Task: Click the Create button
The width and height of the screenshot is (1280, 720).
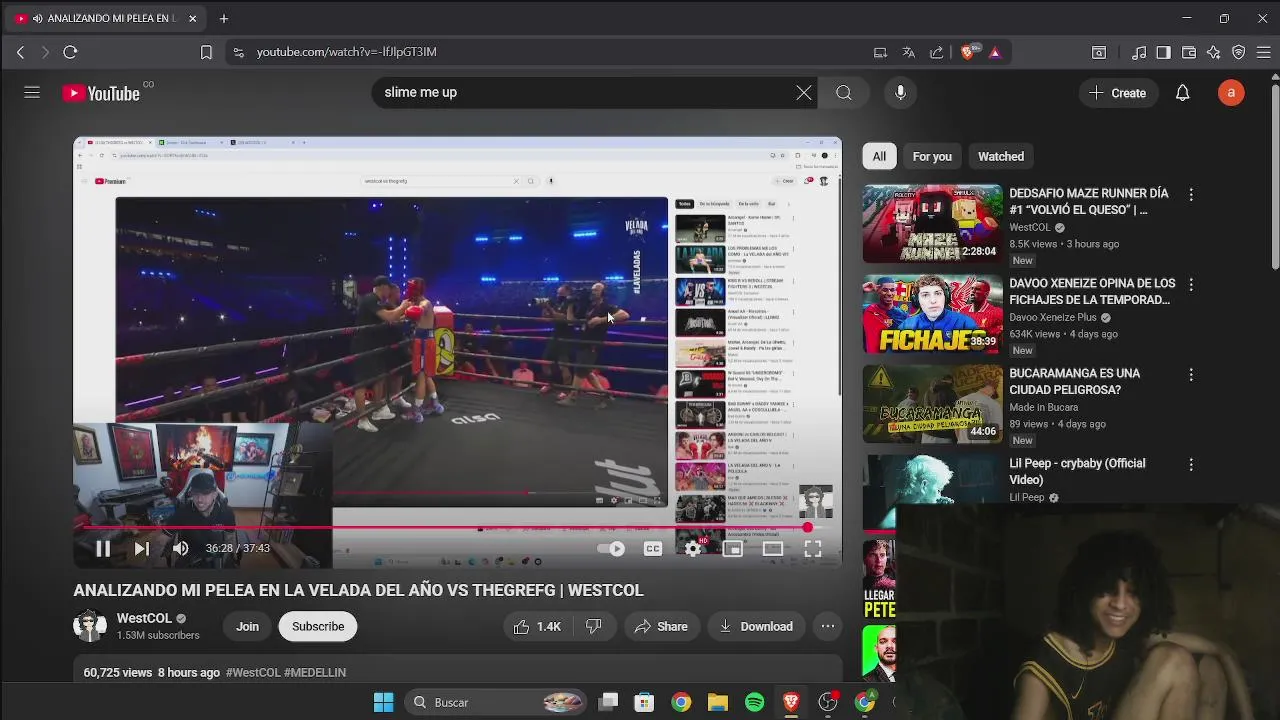Action: click(1117, 93)
